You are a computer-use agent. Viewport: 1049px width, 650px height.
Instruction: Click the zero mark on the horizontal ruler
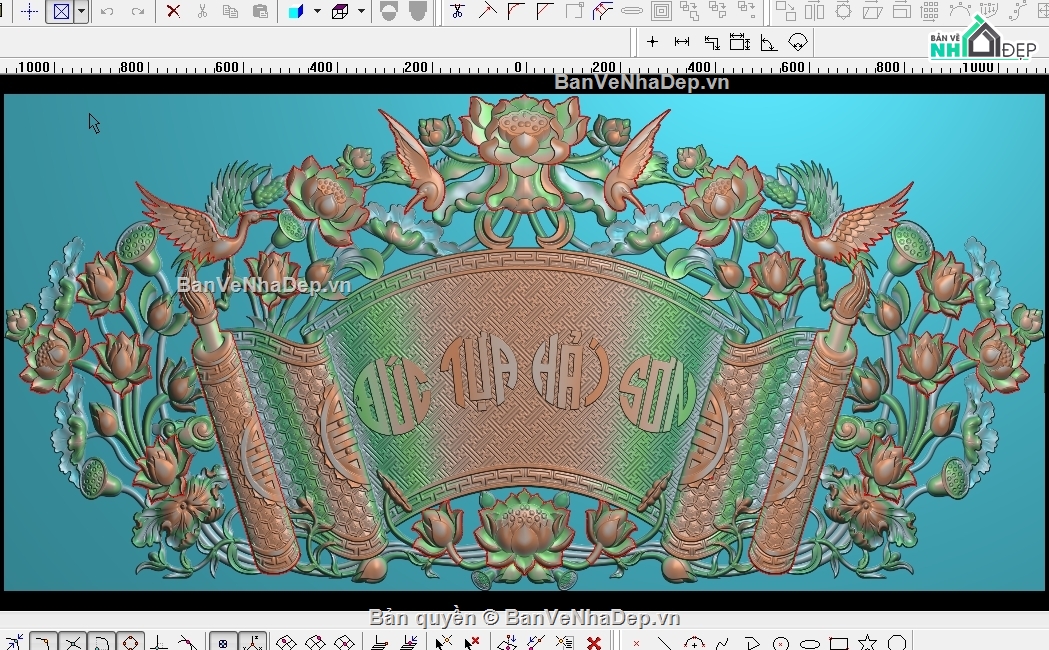click(517, 68)
